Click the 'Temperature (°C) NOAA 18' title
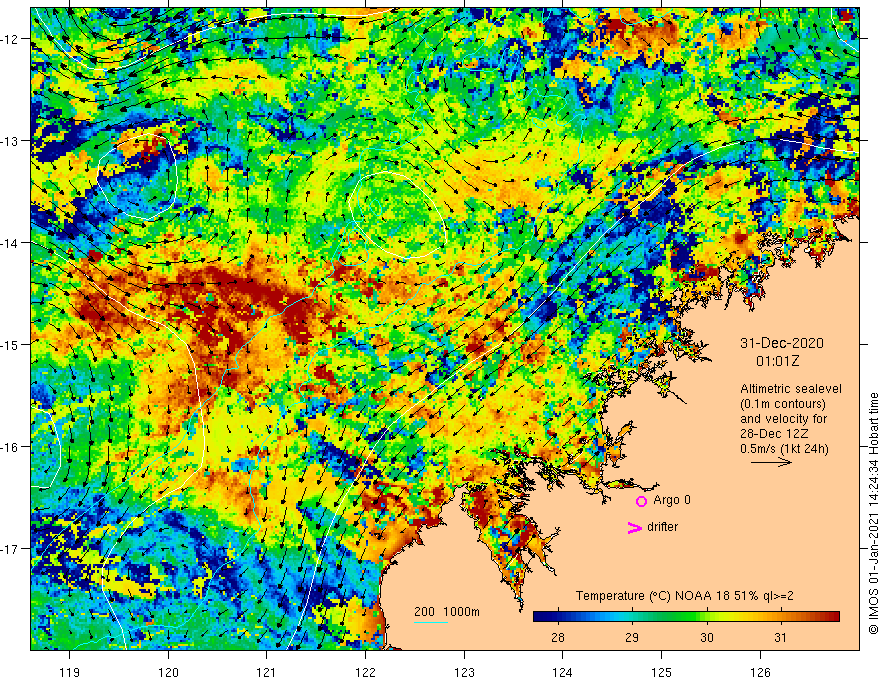This screenshot has width=880, height=680. point(651,596)
